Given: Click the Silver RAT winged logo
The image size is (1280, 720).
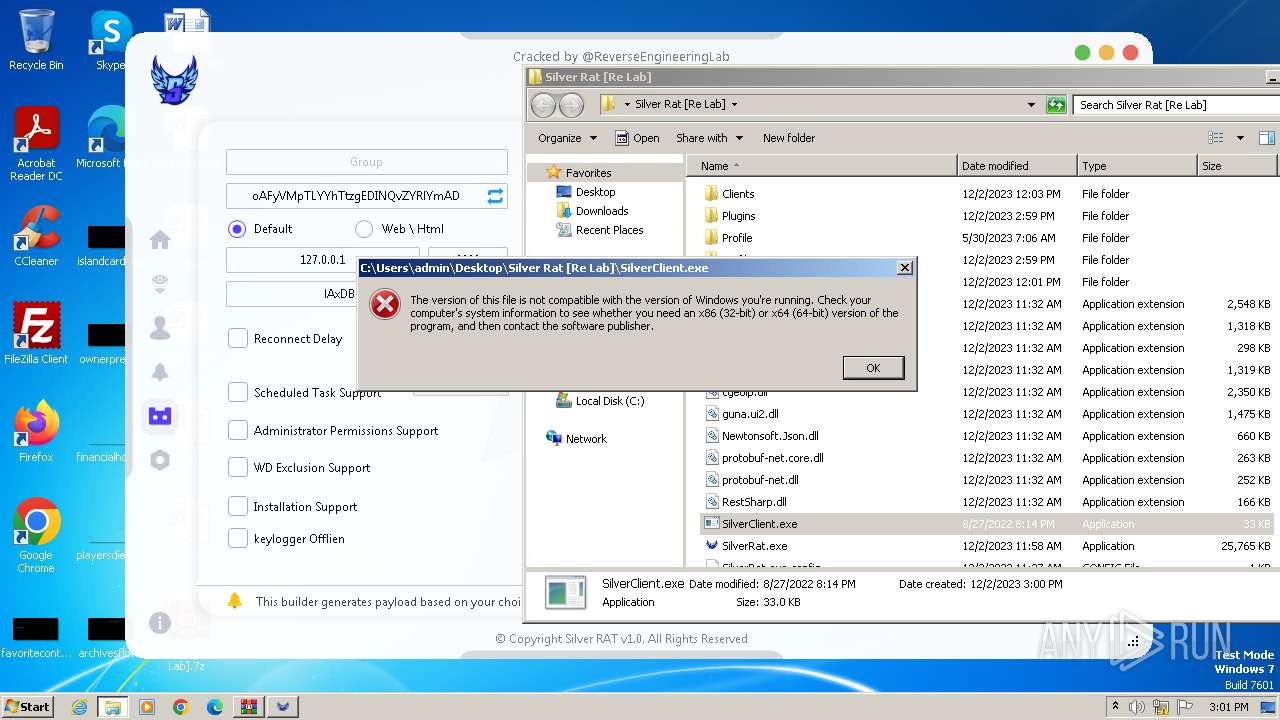Looking at the screenshot, I should click(x=174, y=80).
